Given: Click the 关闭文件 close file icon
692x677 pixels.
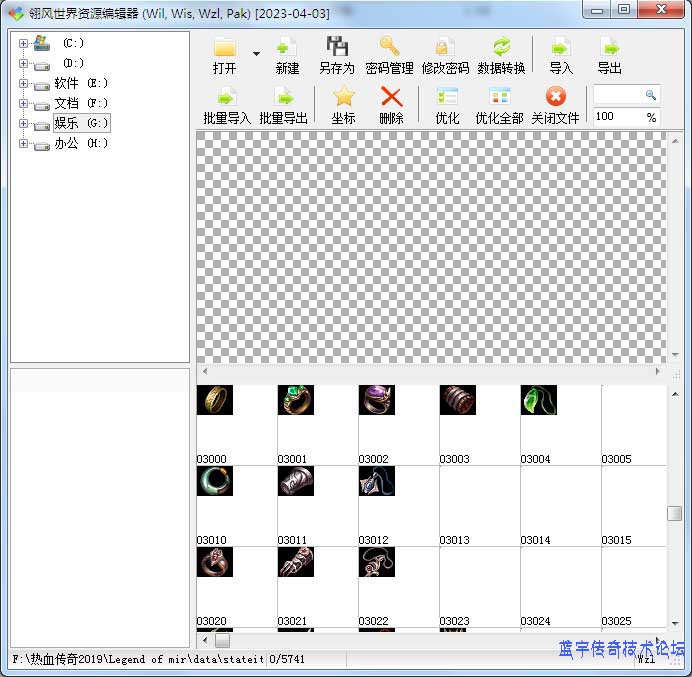Looking at the screenshot, I should tap(555, 97).
